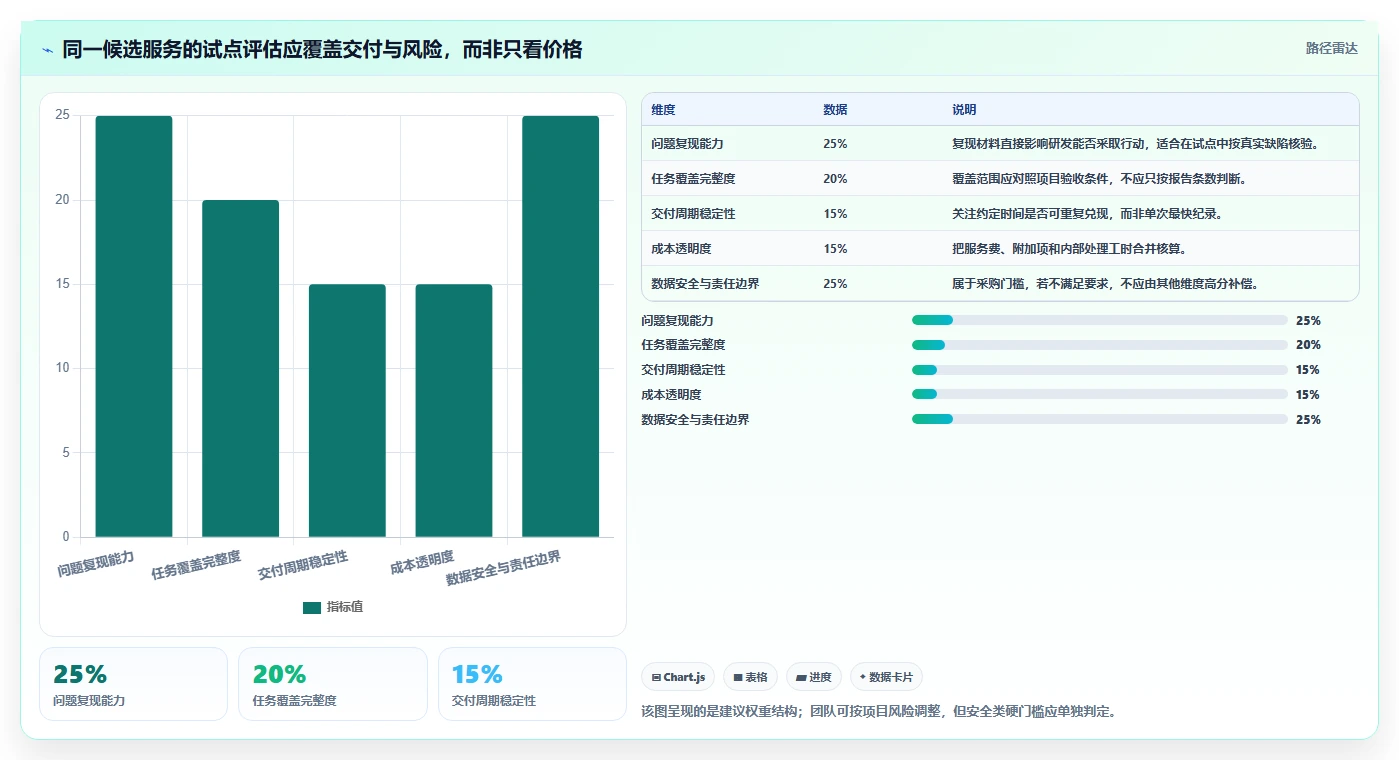The width and height of the screenshot is (1399, 760).
Task: Click the description starting 关注约定时间
Action: (1086, 214)
